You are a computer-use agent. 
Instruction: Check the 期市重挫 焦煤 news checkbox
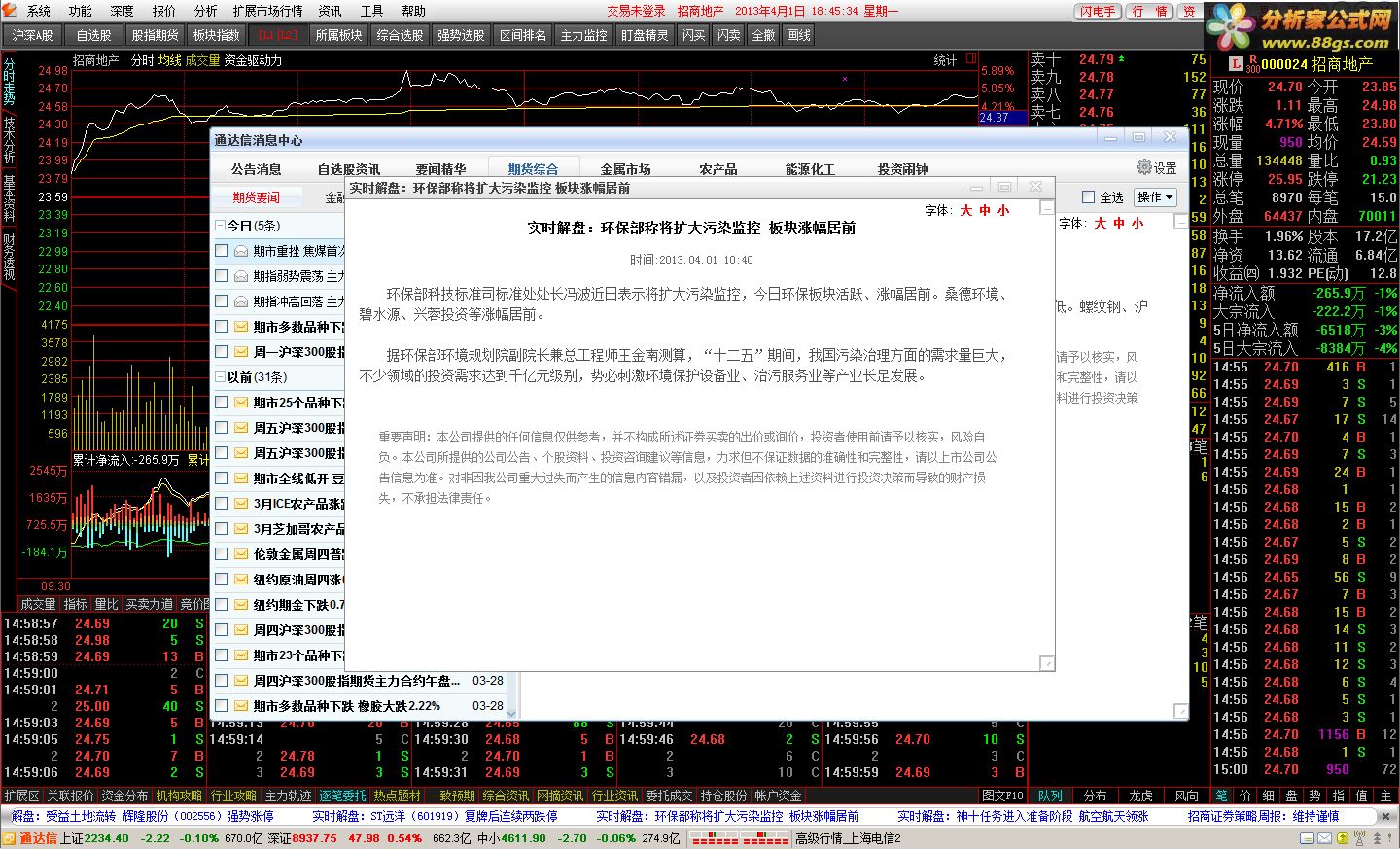(x=222, y=251)
